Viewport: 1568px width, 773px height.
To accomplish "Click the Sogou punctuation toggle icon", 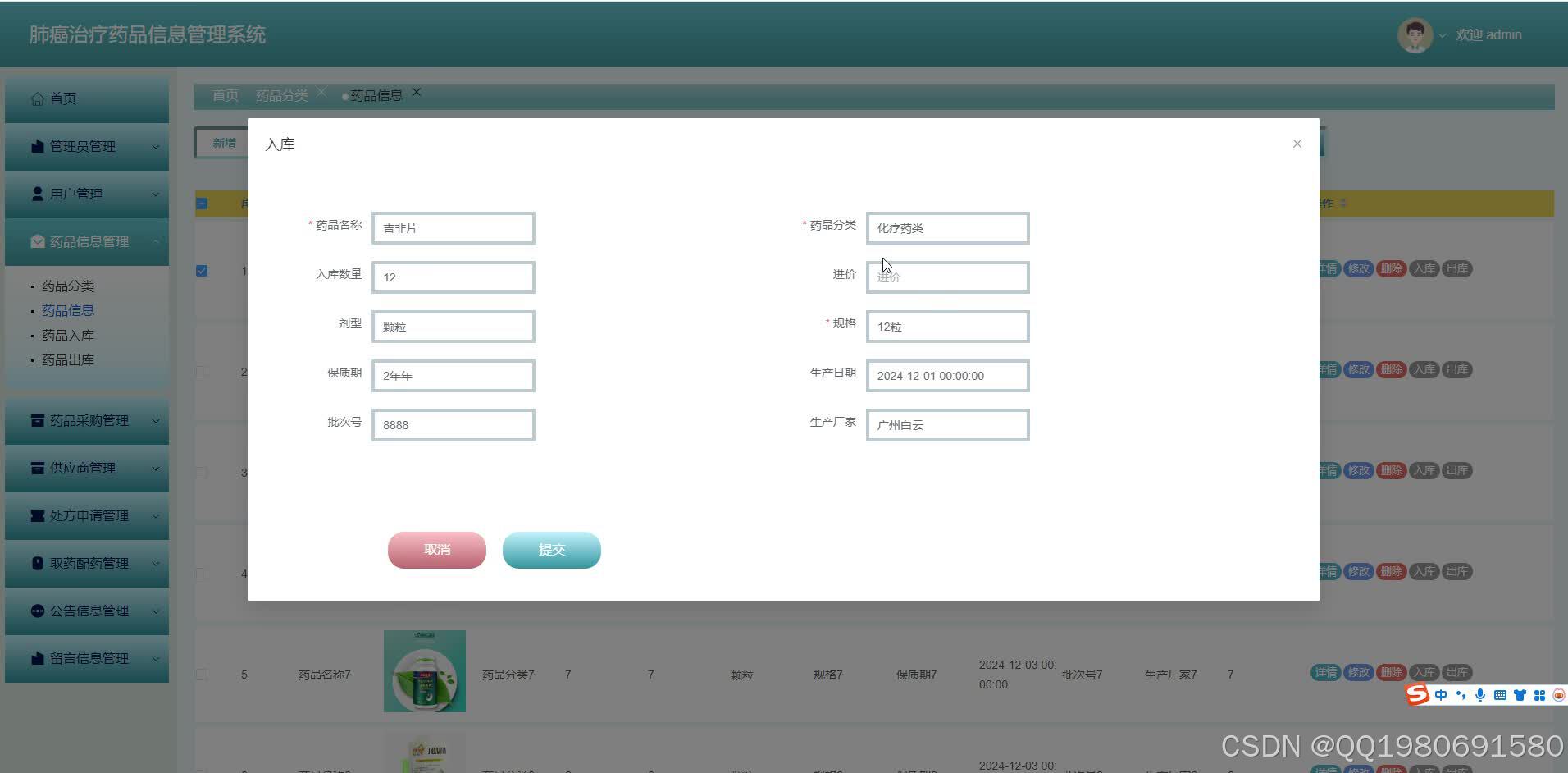I will pyautogui.click(x=1461, y=695).
